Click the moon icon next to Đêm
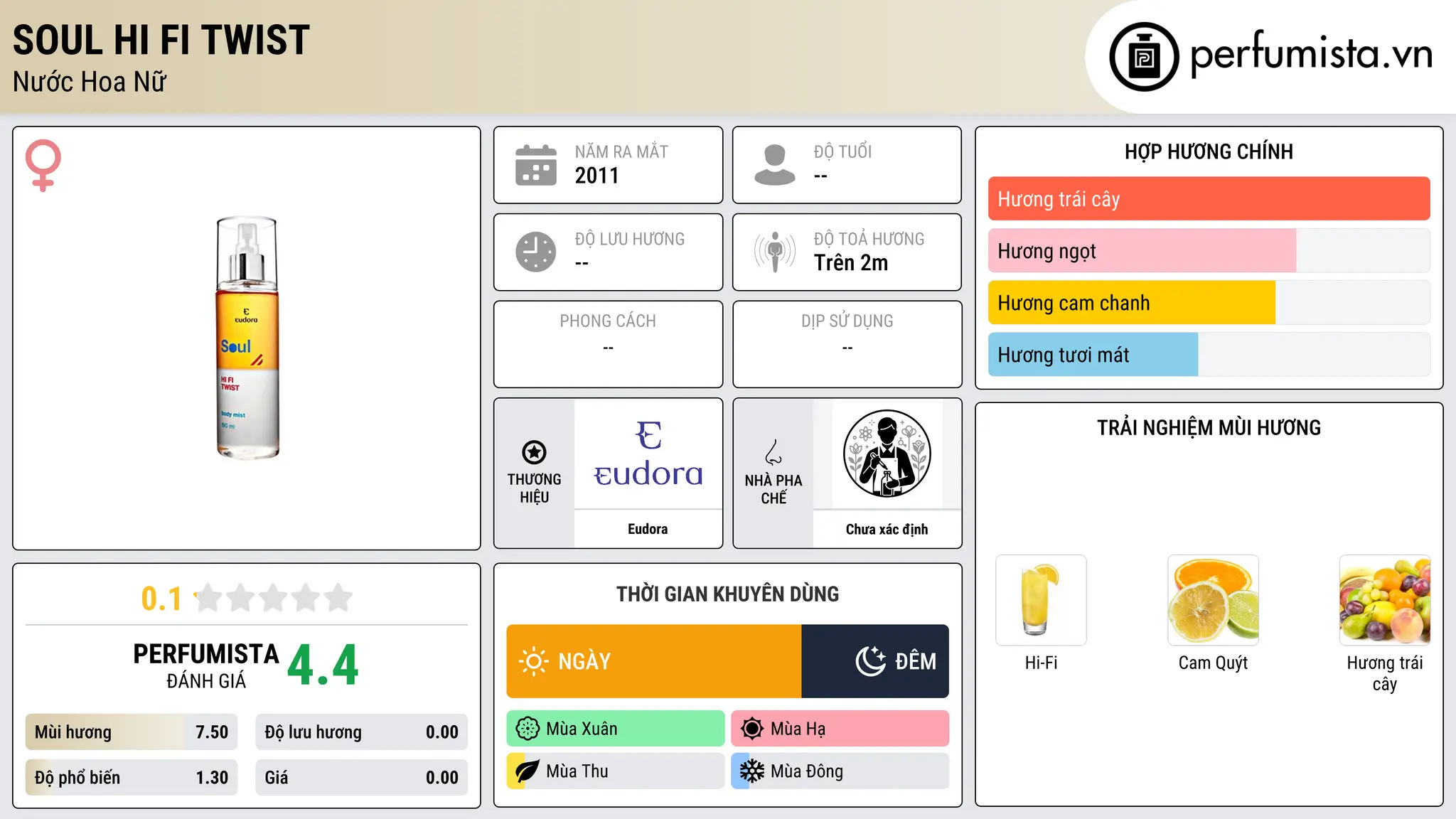 pos(871,661)
